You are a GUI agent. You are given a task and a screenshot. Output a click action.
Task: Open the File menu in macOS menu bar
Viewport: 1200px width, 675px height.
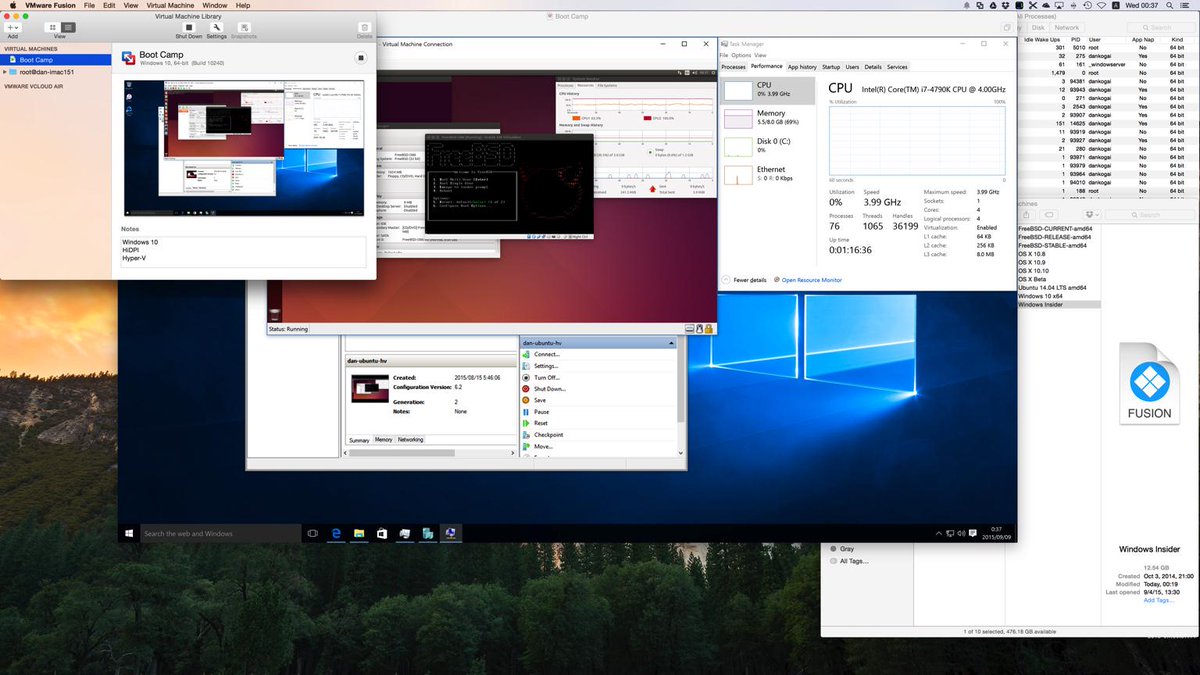pos(90,5)
